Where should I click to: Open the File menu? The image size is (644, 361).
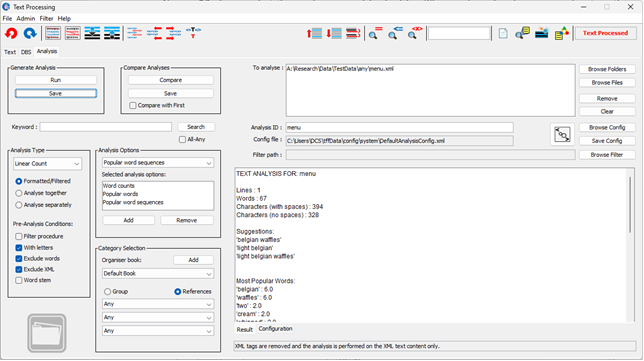[7, 18]
